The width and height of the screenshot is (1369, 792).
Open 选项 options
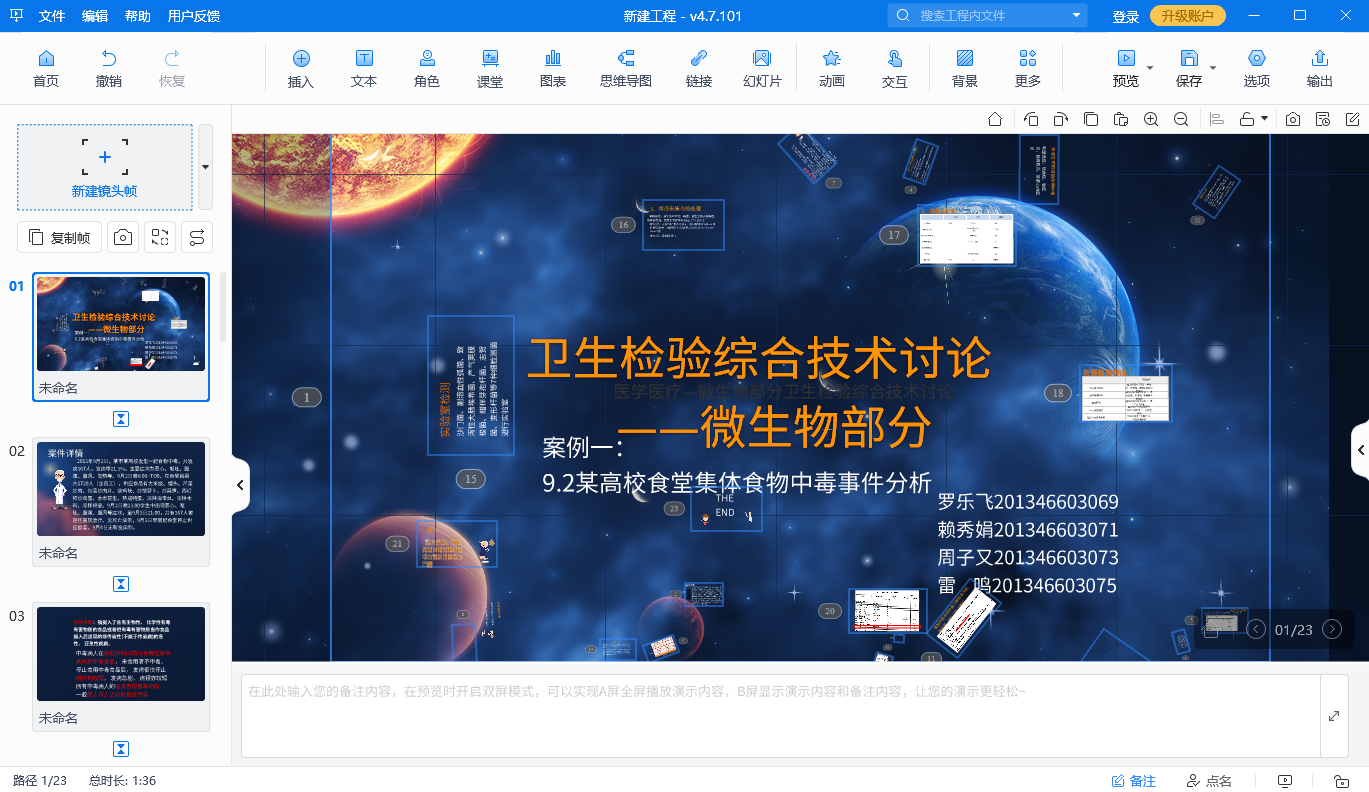point(1257,69)
